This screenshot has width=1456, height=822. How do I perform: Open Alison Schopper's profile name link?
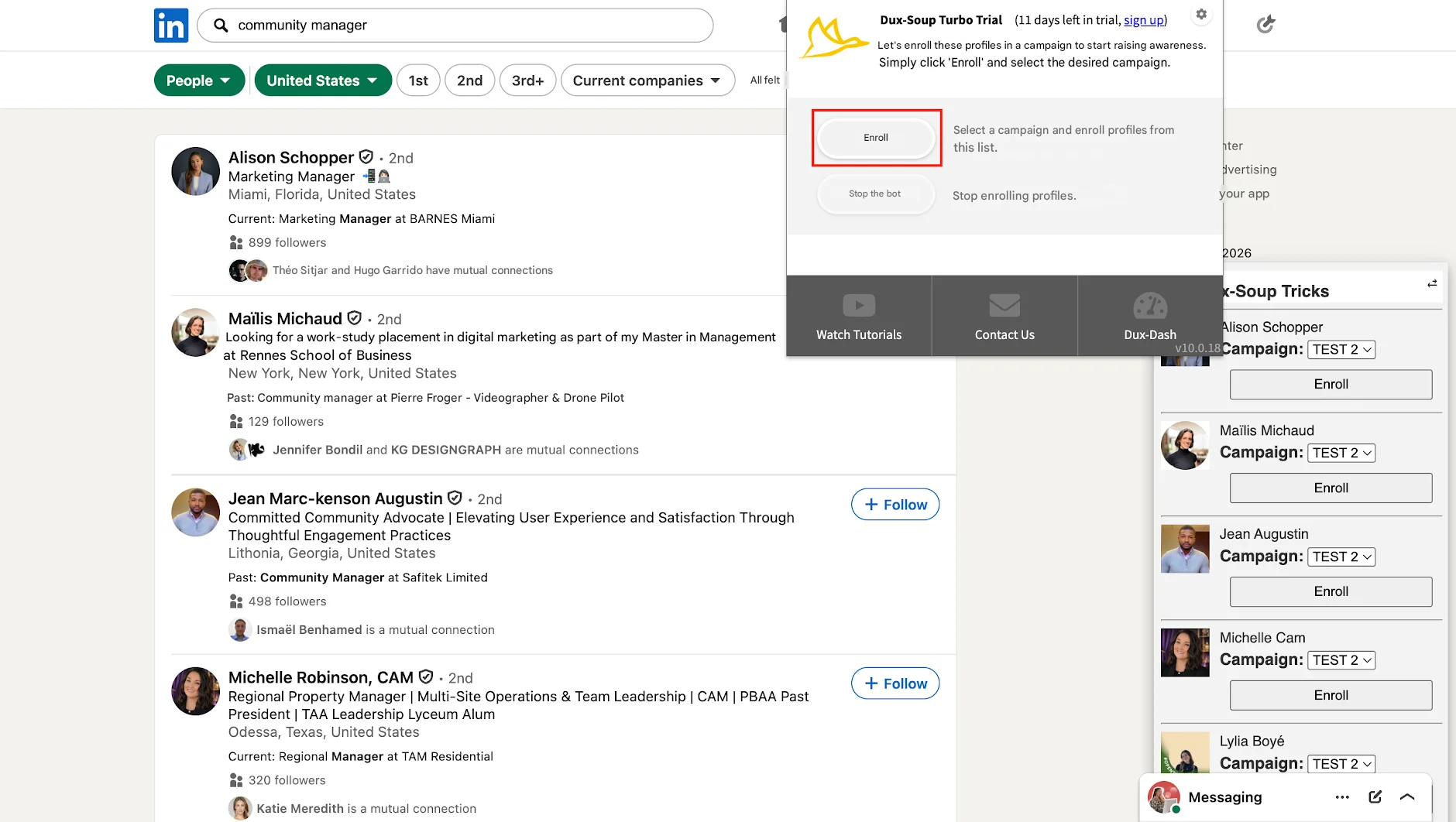click(290, 157)
